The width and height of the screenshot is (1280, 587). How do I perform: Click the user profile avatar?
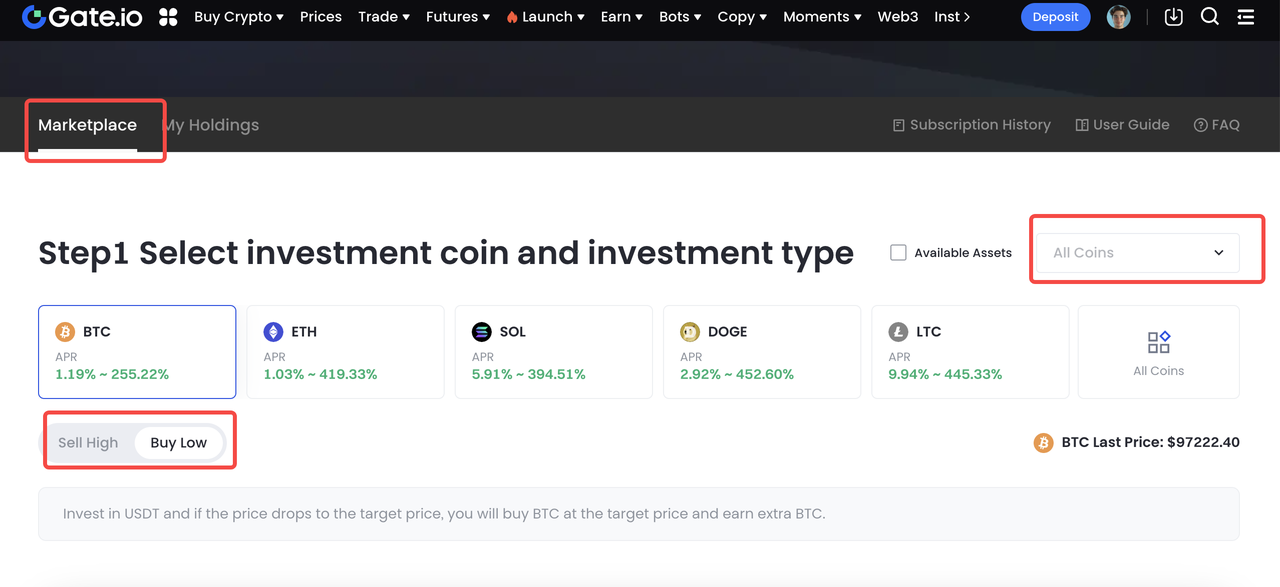(1119, 17)
